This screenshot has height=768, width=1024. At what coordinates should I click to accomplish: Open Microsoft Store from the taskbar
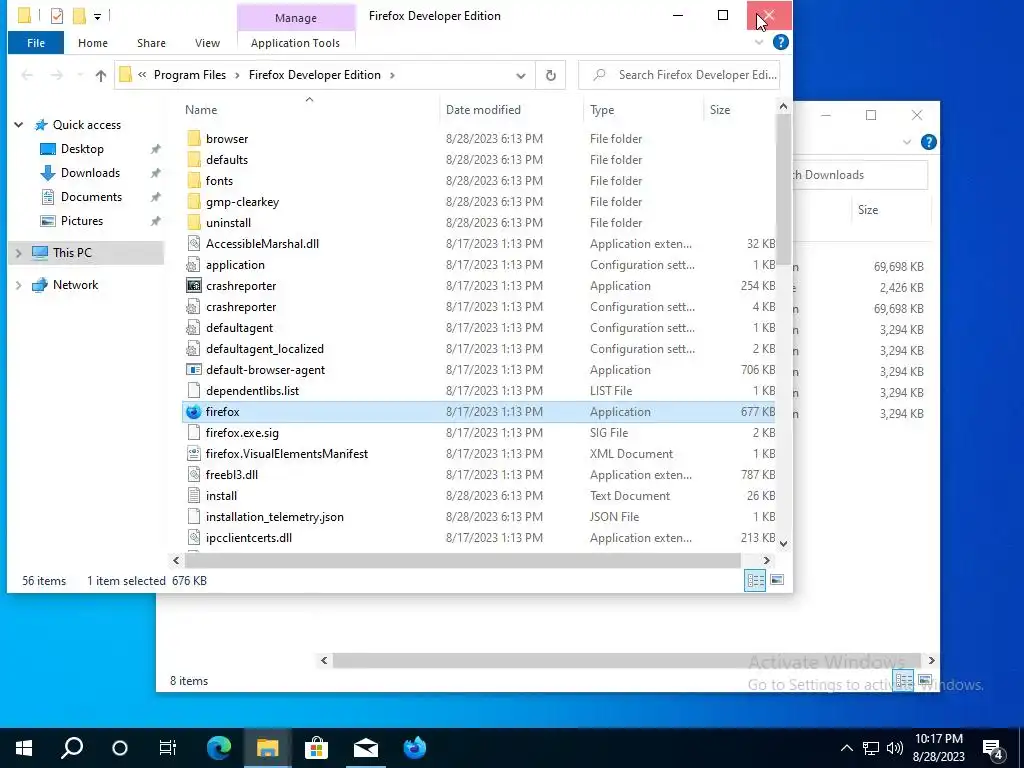pyautogui.click(x=316, y=748)
